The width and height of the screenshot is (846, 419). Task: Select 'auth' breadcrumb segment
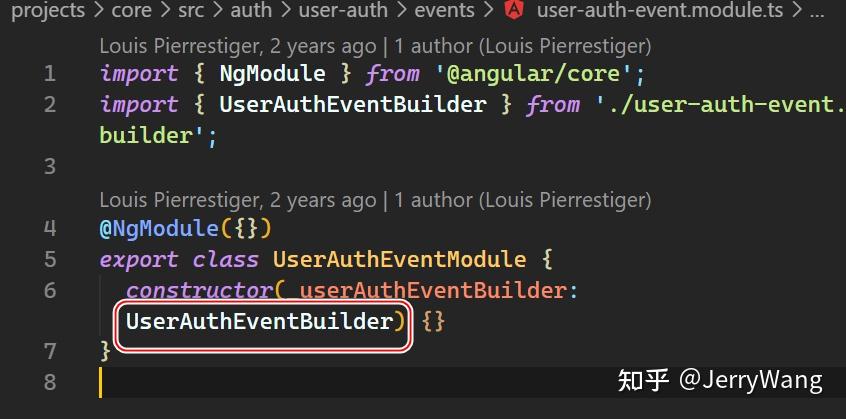coord(251,11)
